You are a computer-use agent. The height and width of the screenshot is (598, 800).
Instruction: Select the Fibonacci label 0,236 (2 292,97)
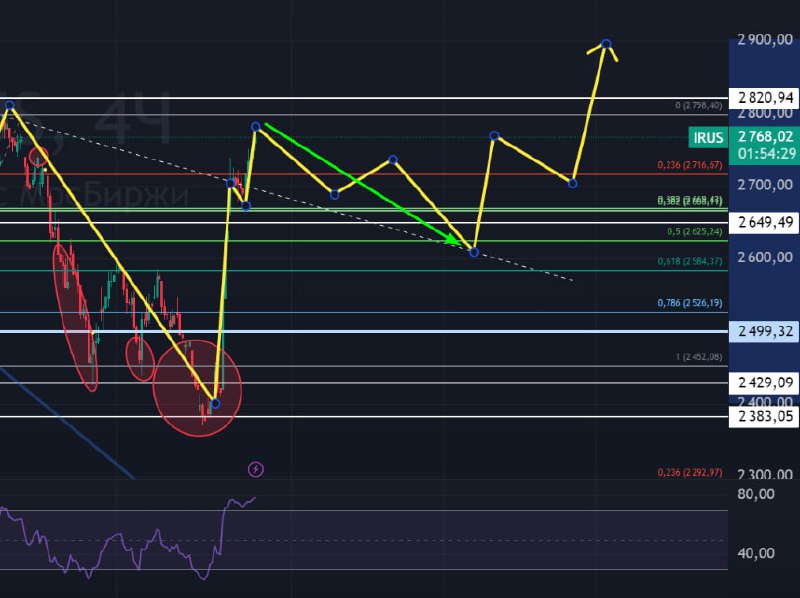click(690, 472)
